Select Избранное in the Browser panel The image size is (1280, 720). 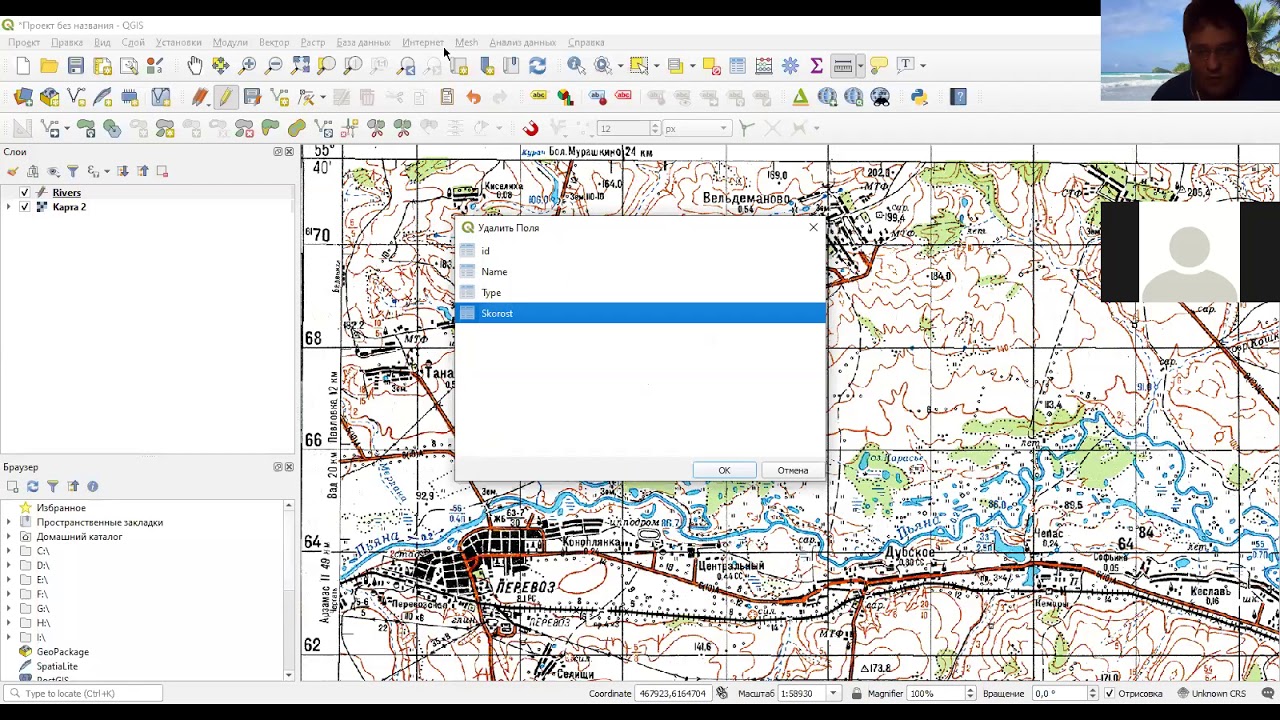[61, 508]
